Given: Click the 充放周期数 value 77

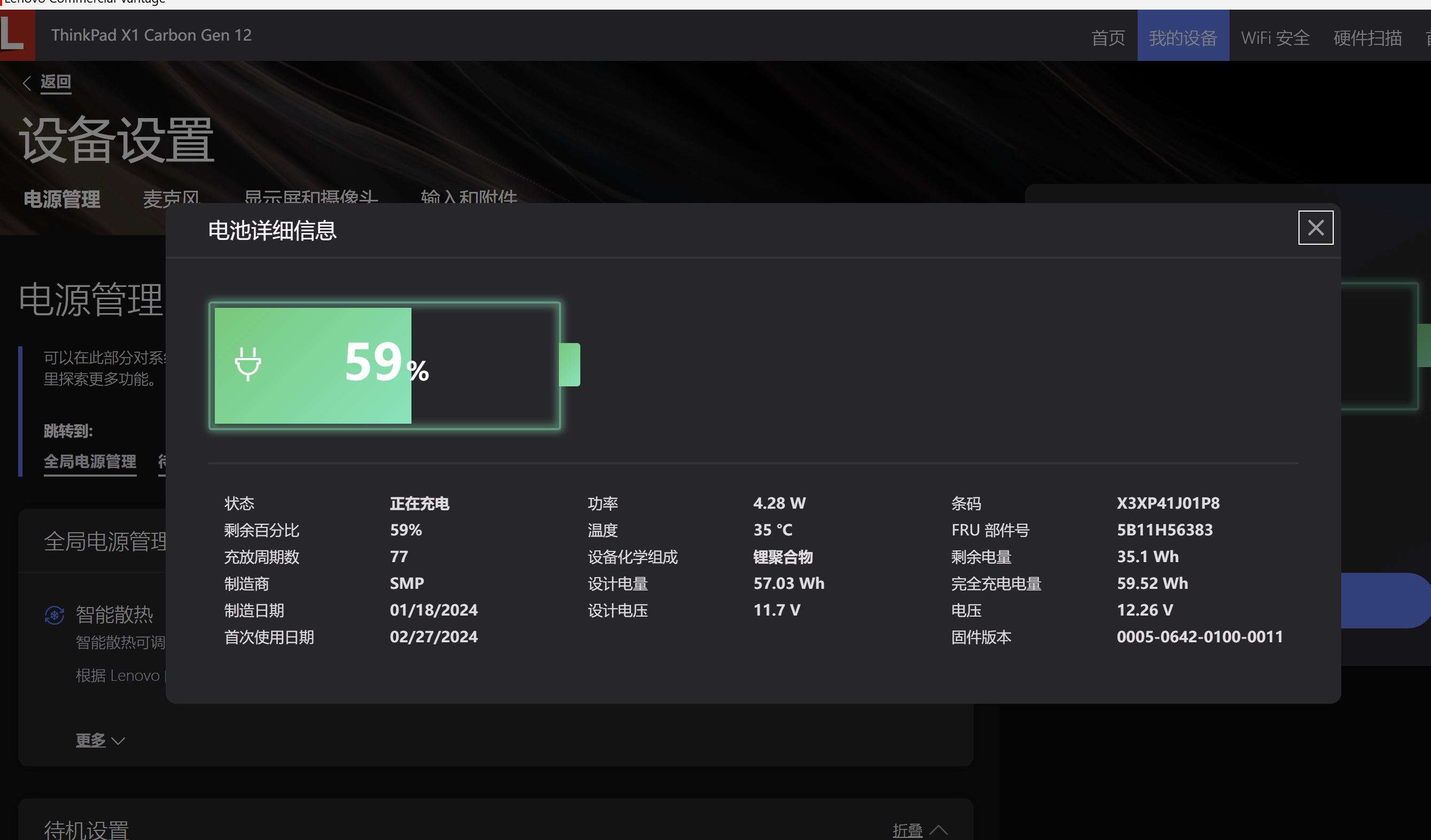Looking at the screenshot, I should point(399,557).
